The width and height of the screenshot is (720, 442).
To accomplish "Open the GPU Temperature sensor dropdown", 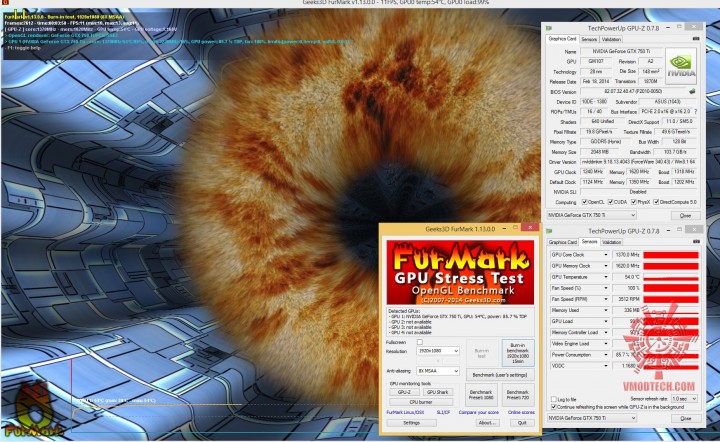I will coord(606,277).
